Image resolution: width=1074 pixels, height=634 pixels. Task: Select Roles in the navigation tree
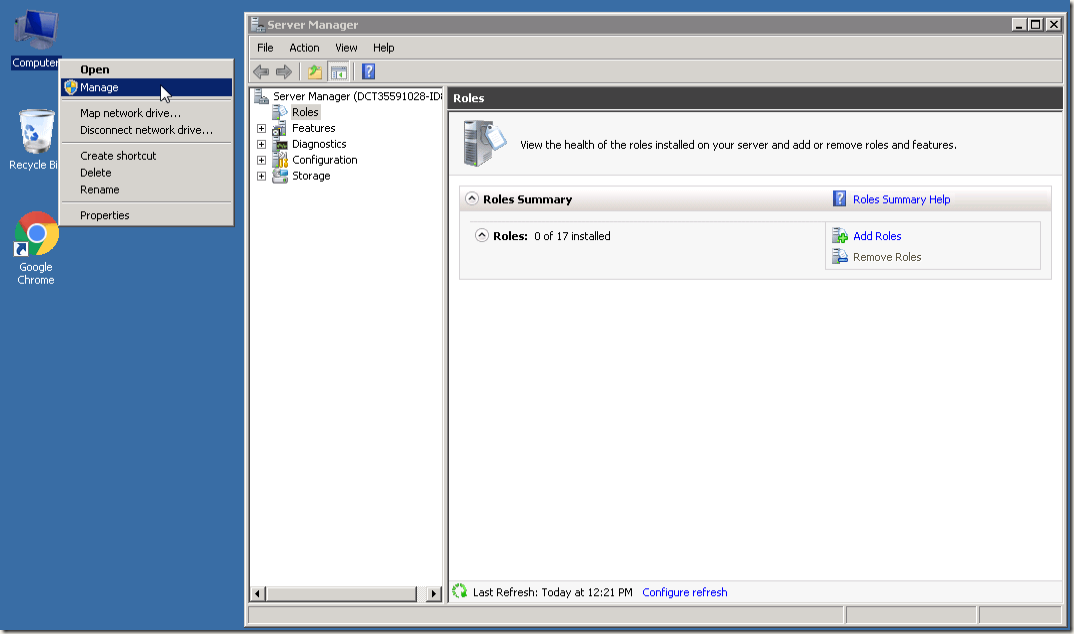(305, 112)
